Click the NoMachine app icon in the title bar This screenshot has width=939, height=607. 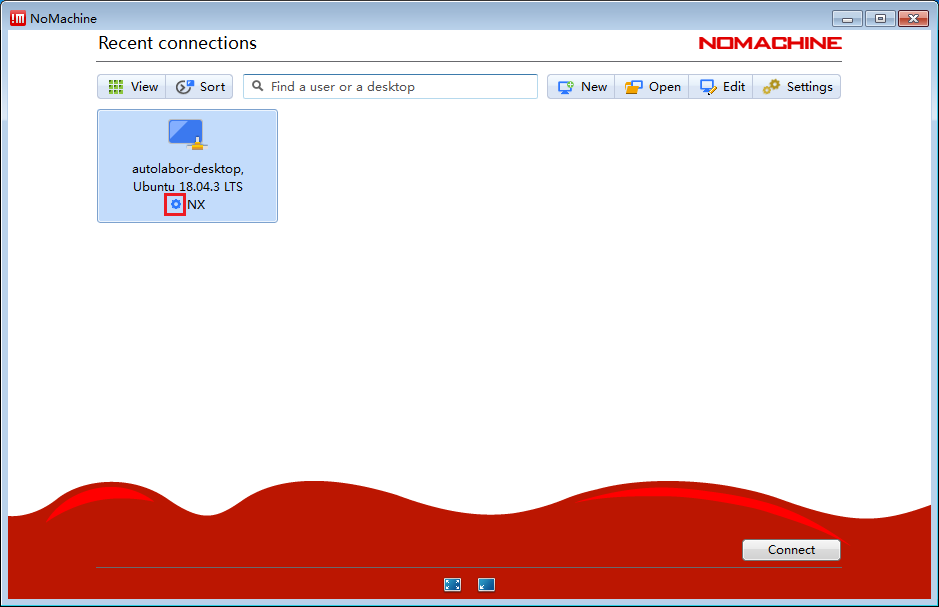[18, 18]
